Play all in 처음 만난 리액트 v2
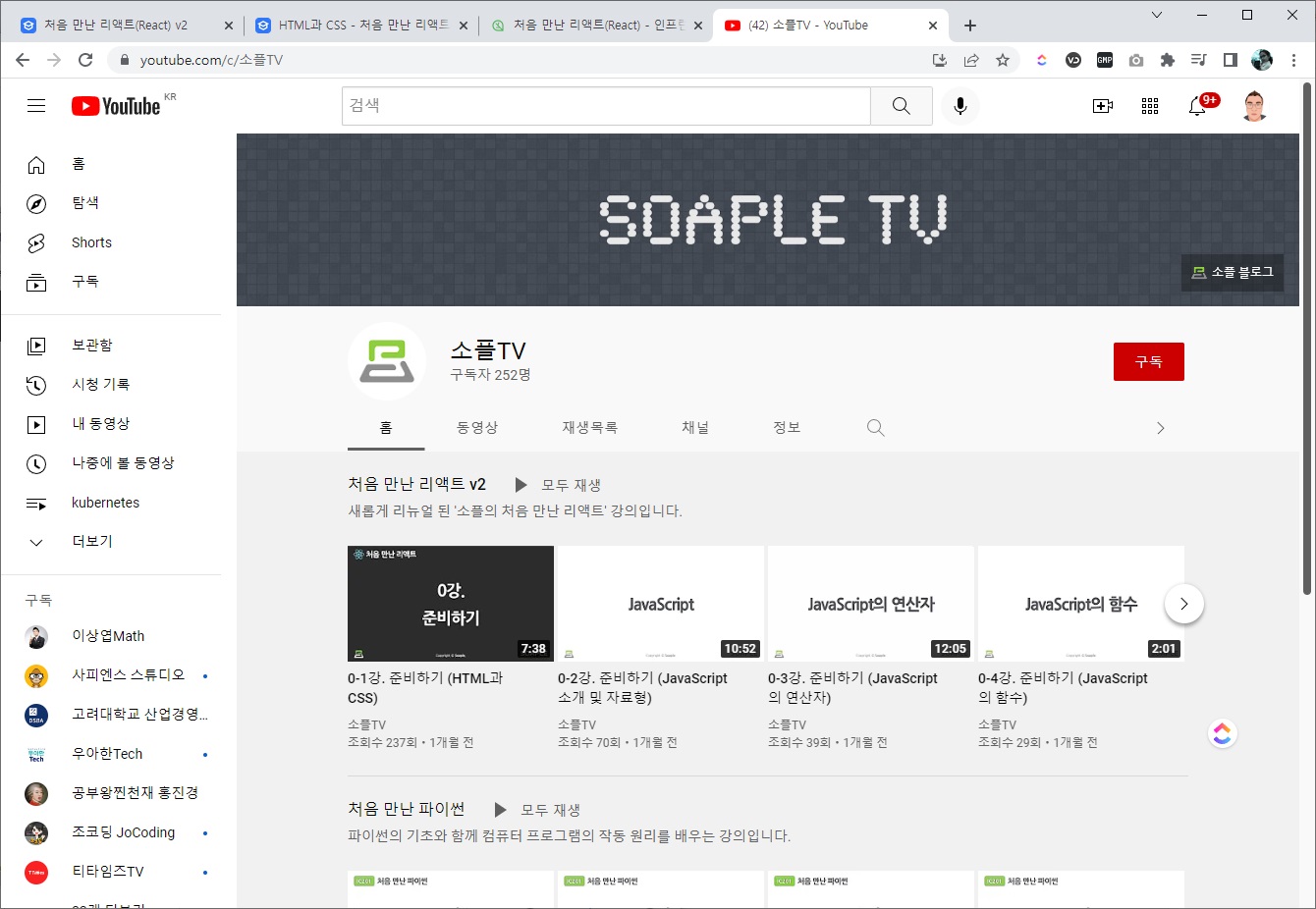This screenshot has width=1316, height=909. (558, 485)
